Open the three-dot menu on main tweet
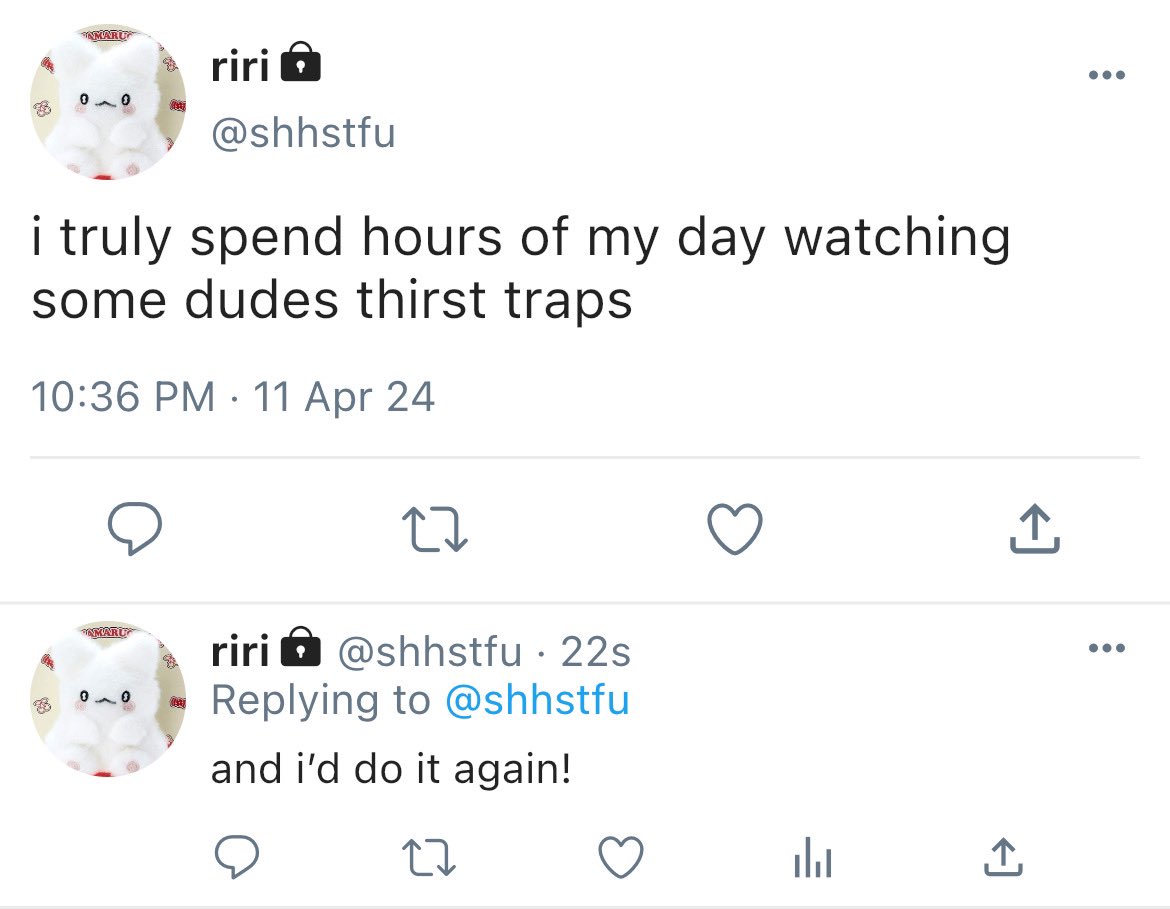 pos(1107,75)
